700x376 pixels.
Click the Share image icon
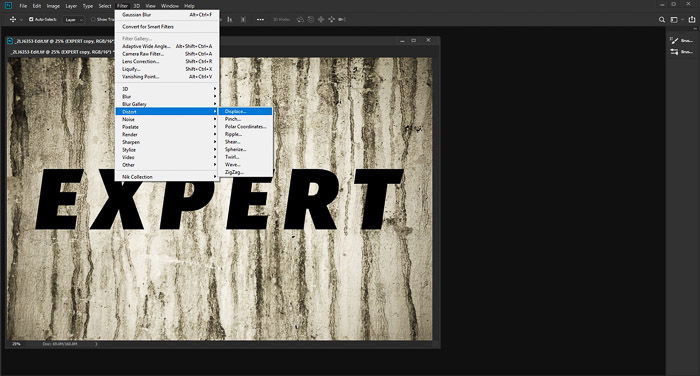point(692,20)
